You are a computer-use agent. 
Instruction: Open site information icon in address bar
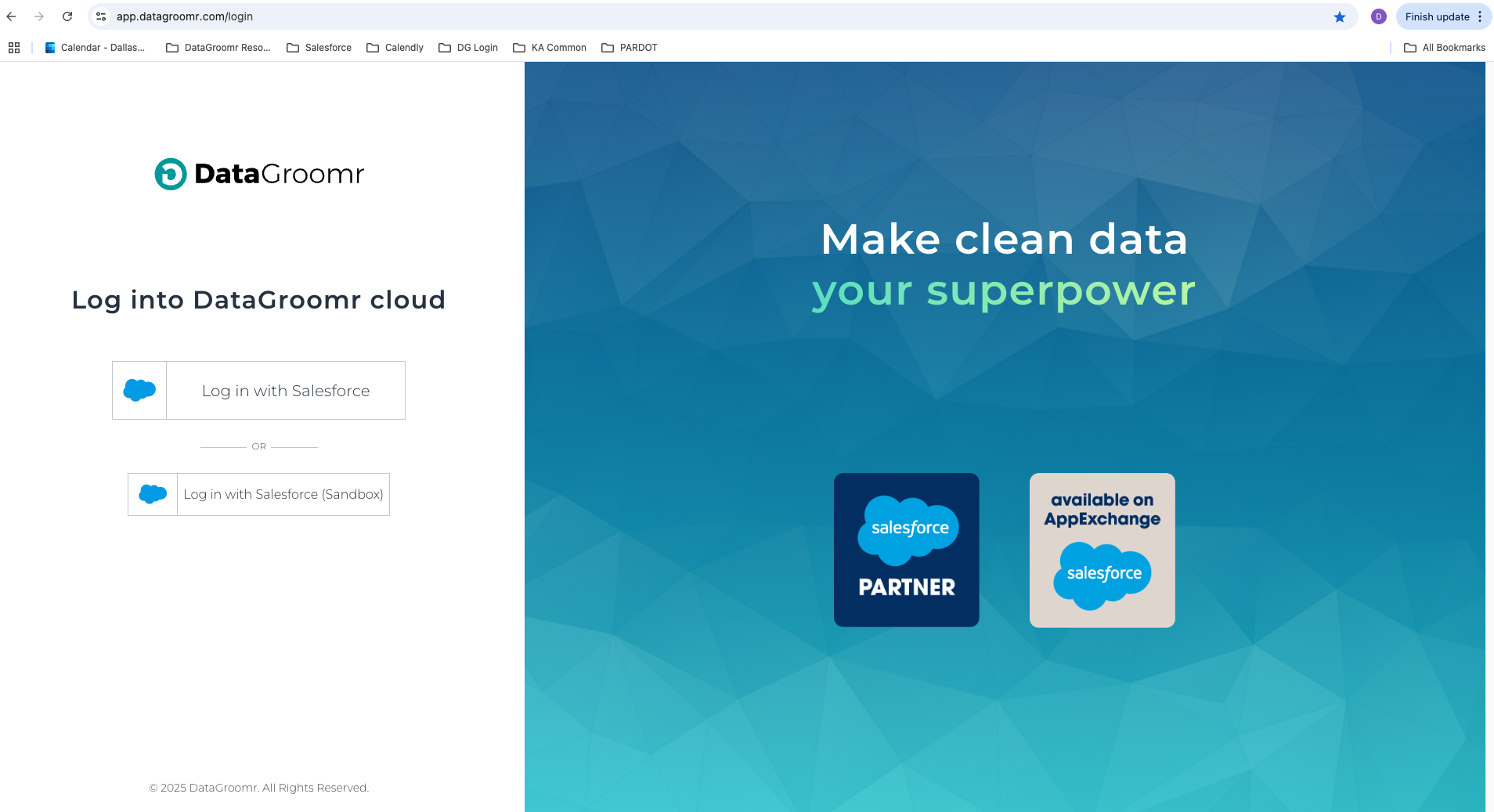pyautogui.click(x=101, y=16)
